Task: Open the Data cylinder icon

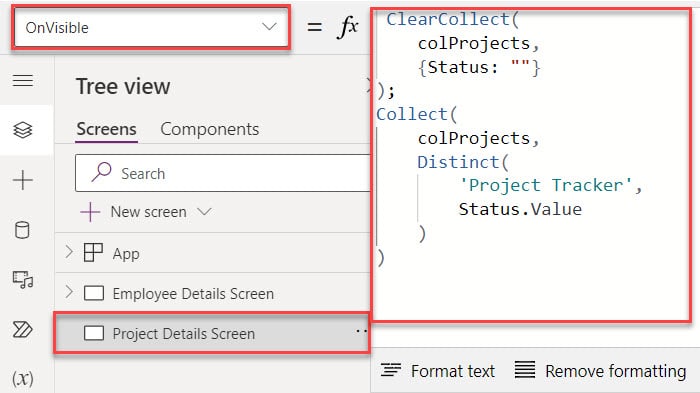Action: (22, 230)
